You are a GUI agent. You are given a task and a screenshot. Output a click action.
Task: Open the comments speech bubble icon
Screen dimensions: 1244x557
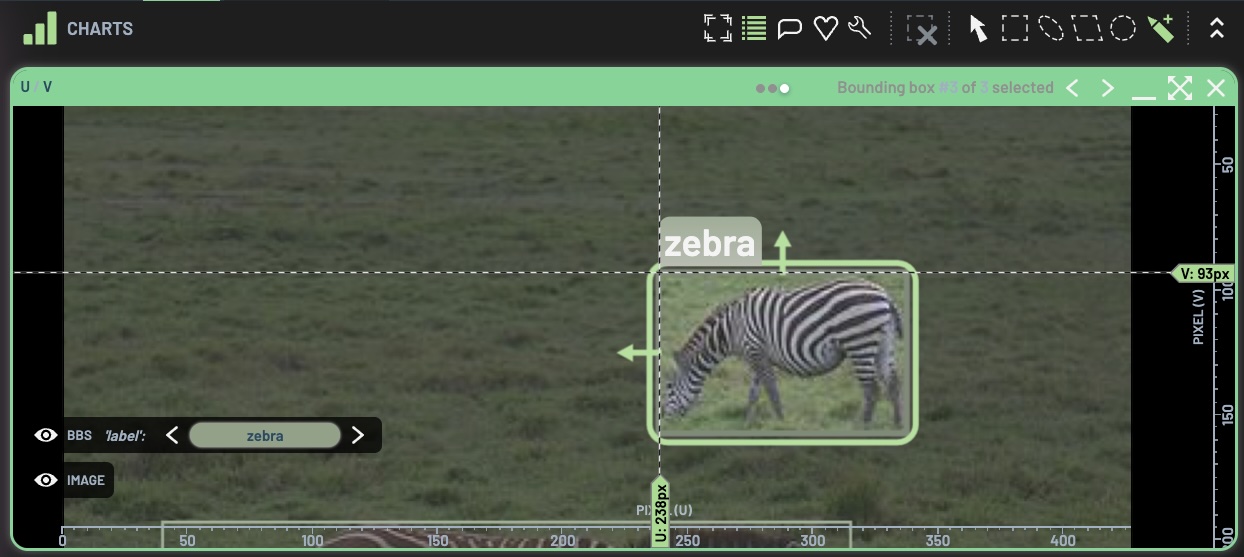point(790,28)
